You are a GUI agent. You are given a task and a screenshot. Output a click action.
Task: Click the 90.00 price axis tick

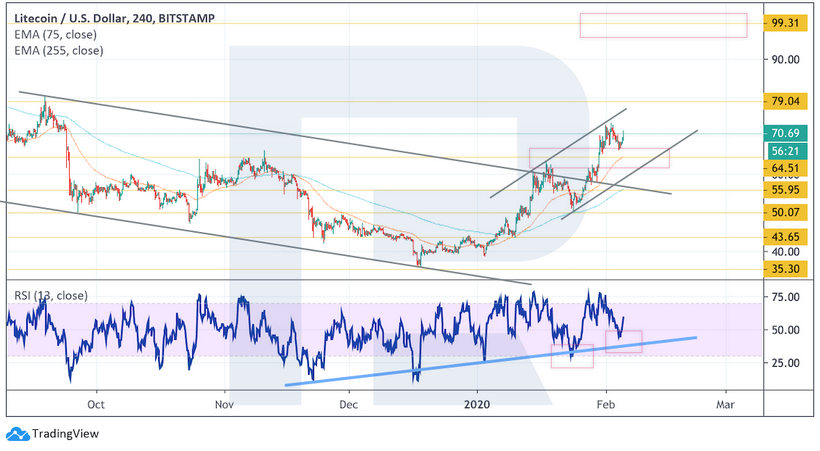pos(785,60)
